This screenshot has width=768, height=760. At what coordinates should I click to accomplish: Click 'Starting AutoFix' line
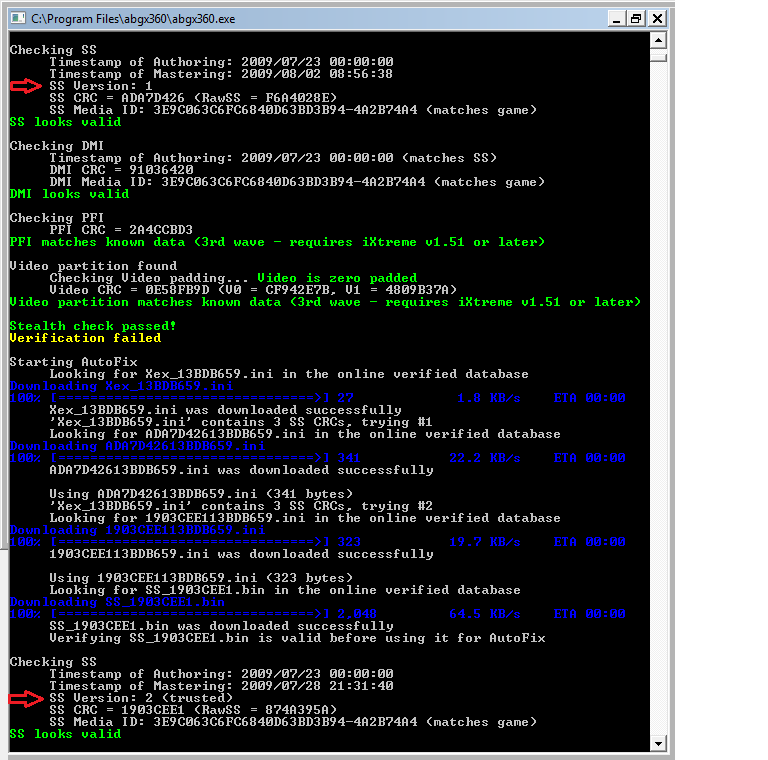[x=73, y=362]
